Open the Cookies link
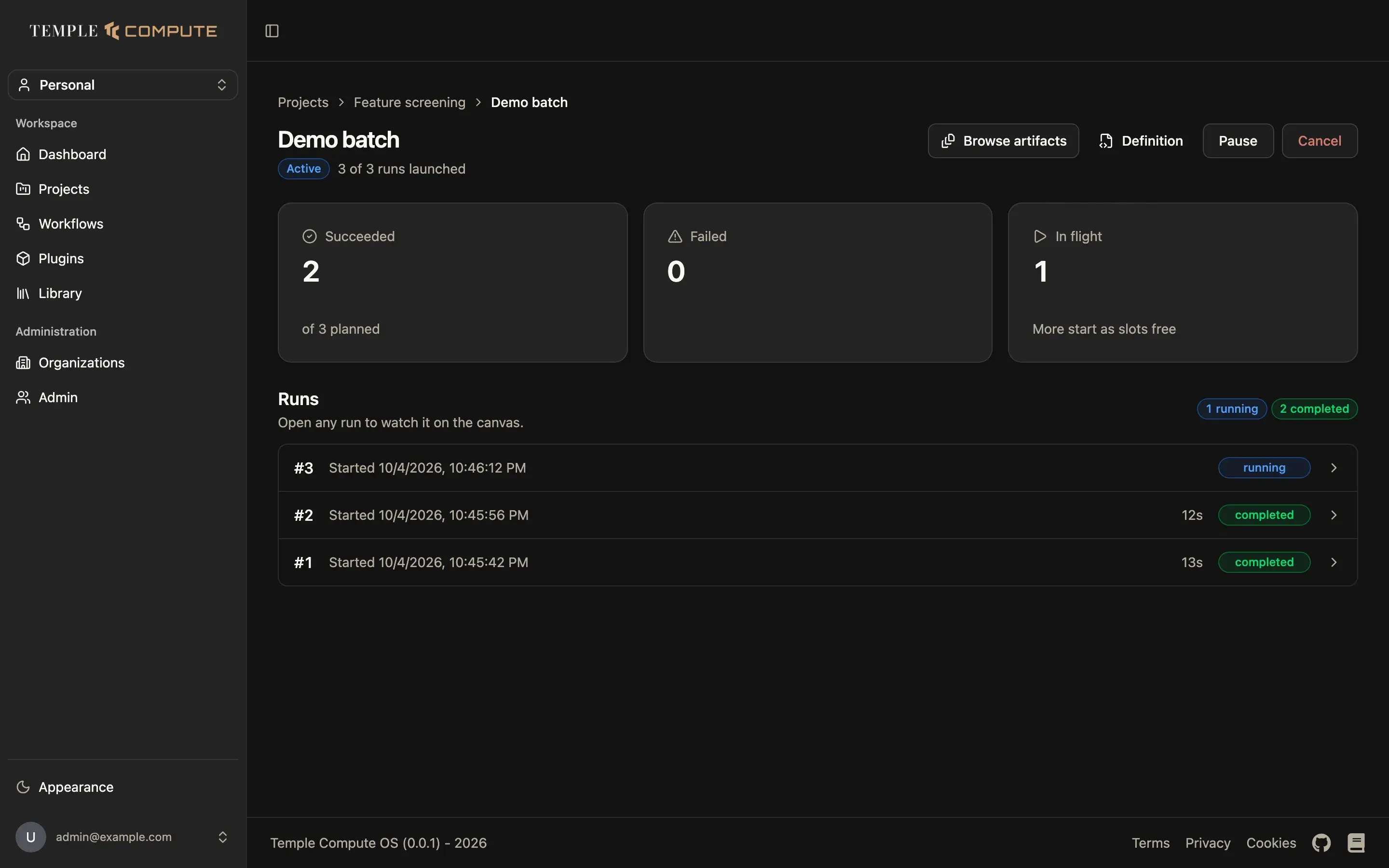1389x868 pixels. click(x=1271, y=843)
